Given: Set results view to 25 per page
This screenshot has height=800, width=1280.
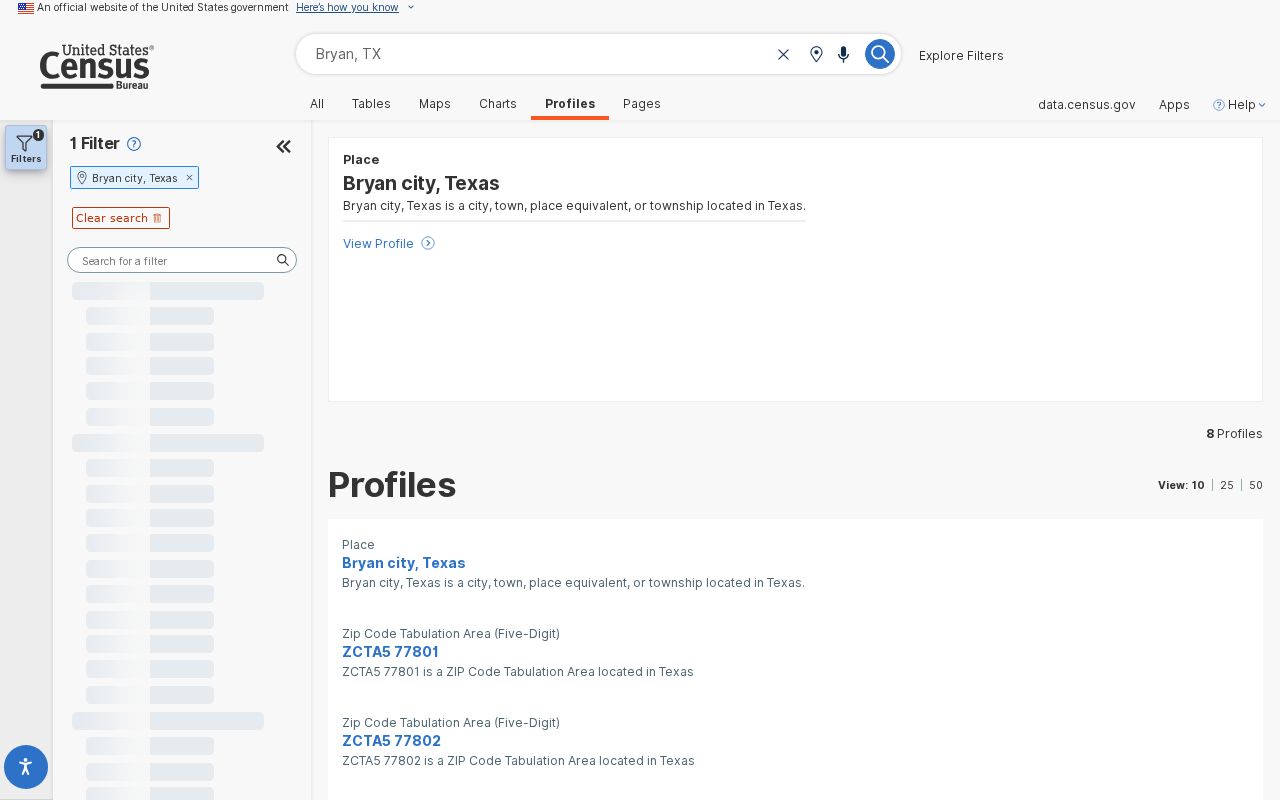Looking at the screenshot, I should pos(1227,485).
